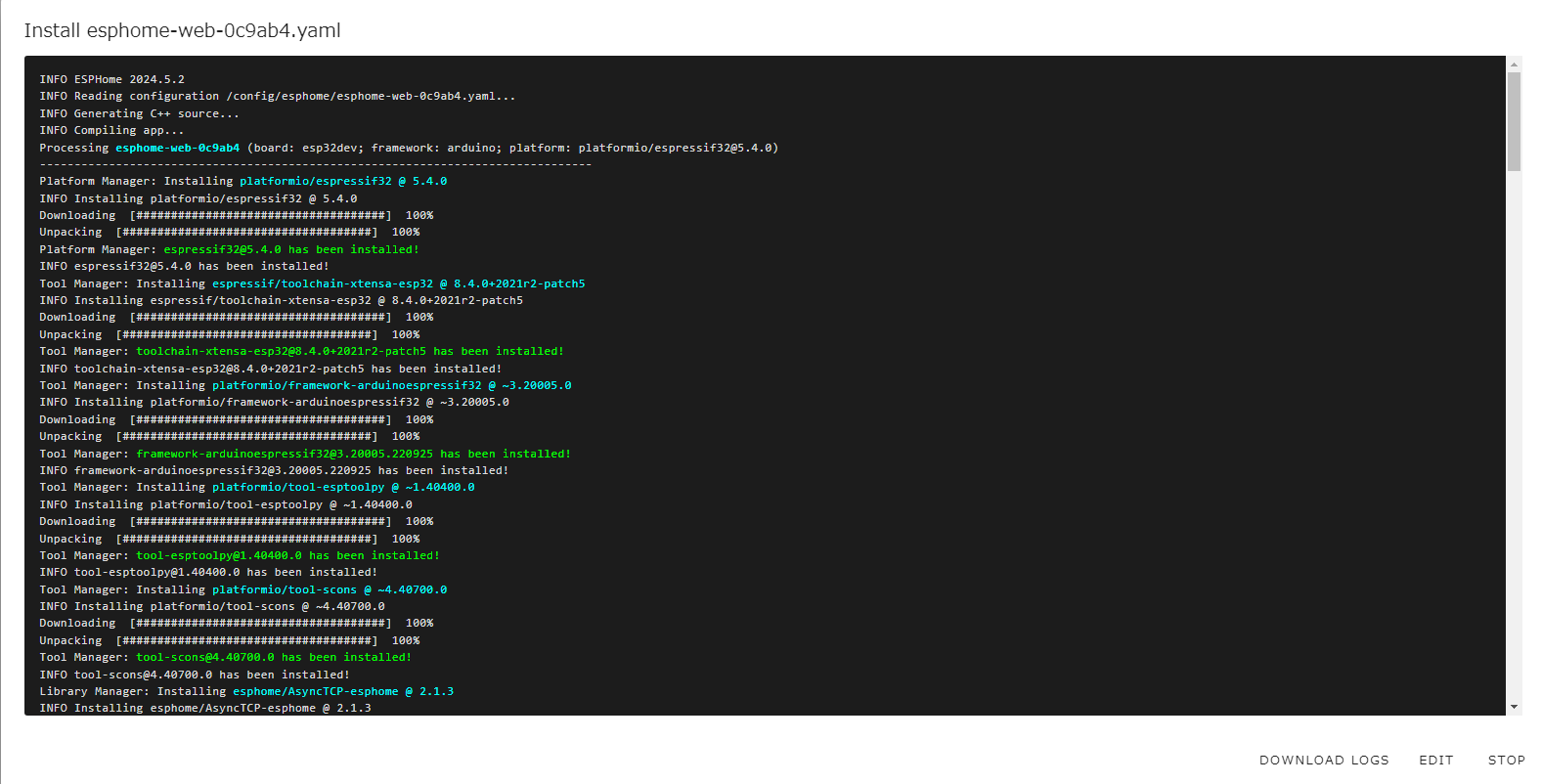Click 'INFO Installing esphome/AsyncTCP-esphome' last line
This screenshot has width=1542, height=784.
pyautogui.click(x=205, y=708)
